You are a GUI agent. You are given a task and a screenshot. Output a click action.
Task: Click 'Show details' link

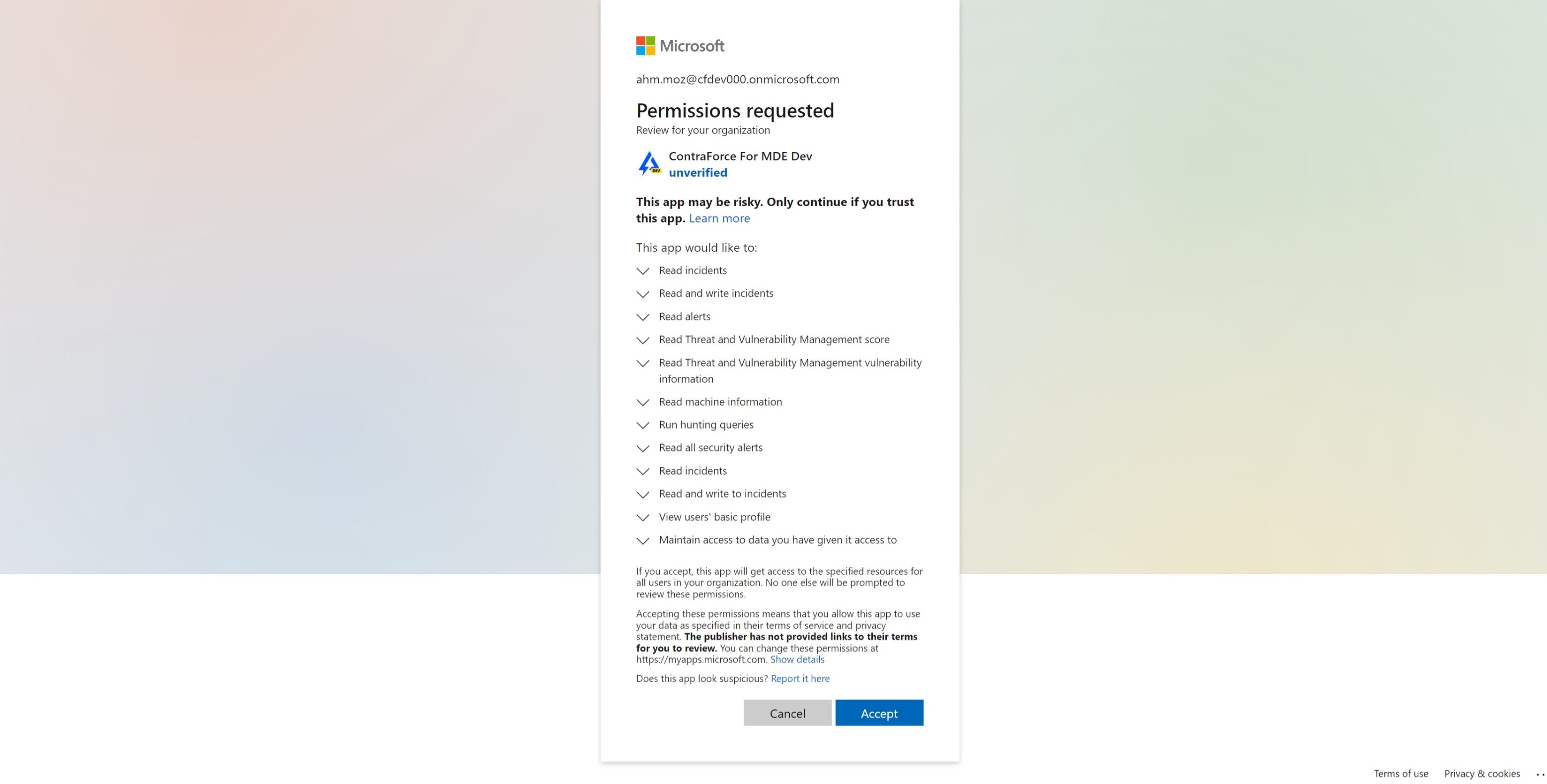click(797, 659)
